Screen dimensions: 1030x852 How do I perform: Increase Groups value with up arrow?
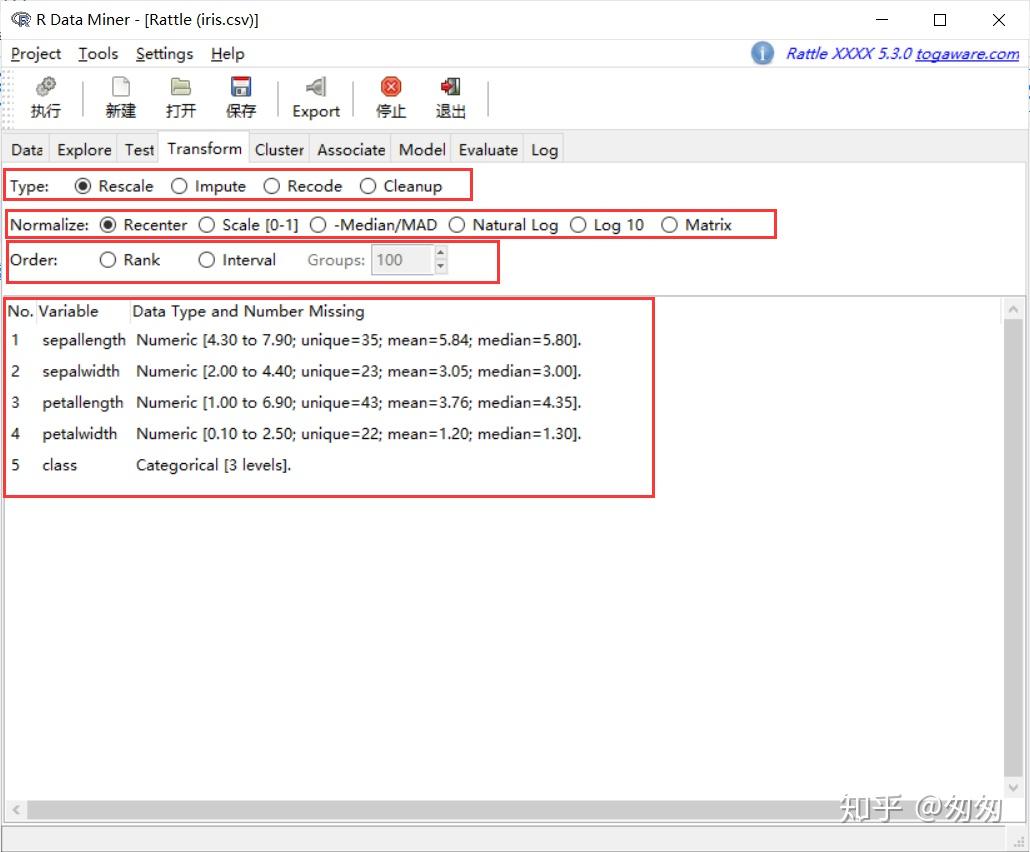click(441, 253)
